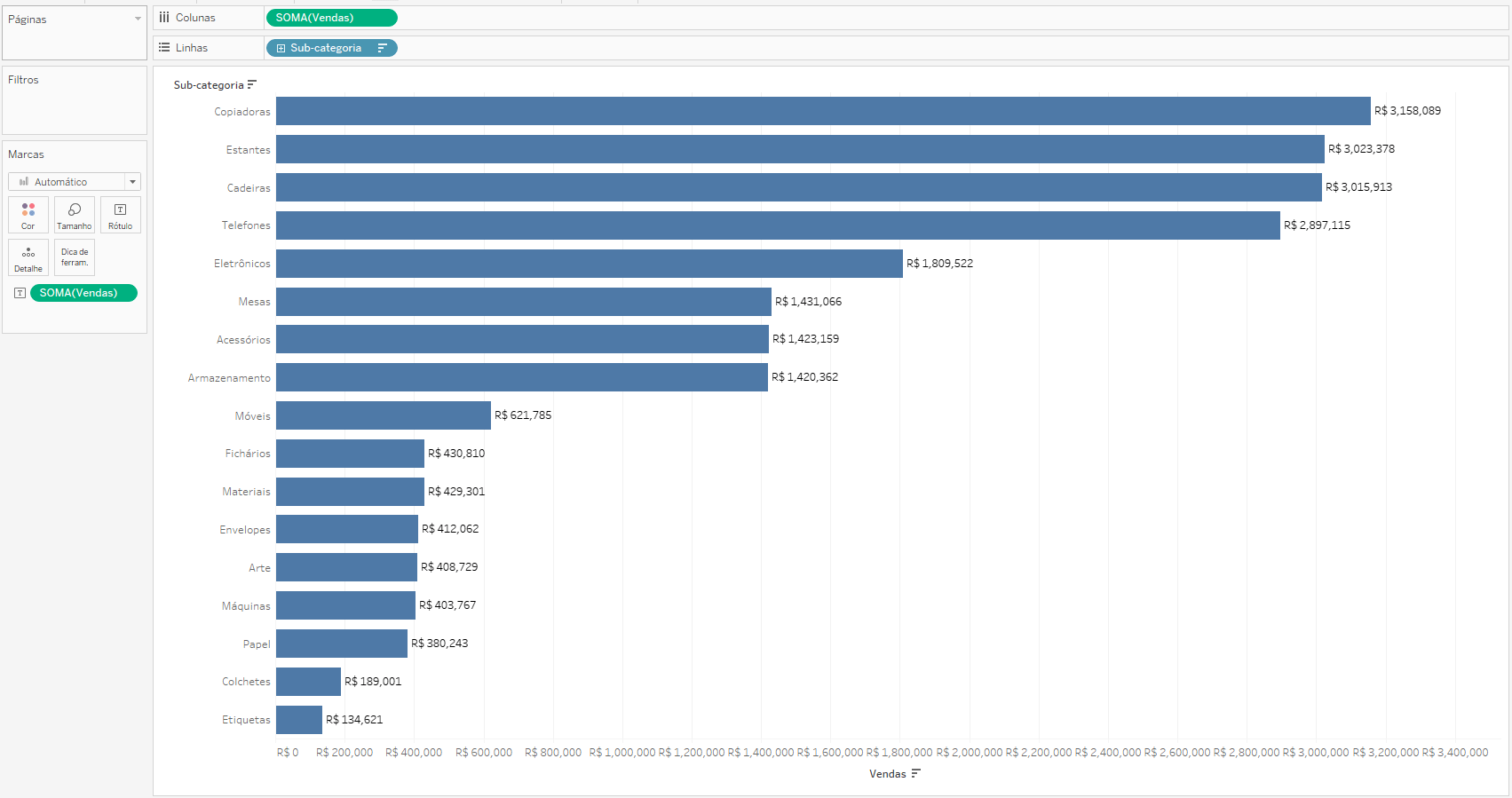Click the R$ 1,431,066 value label
Image resolution: width=1512 pixels, height=798 pixels.
click(808, 302)
